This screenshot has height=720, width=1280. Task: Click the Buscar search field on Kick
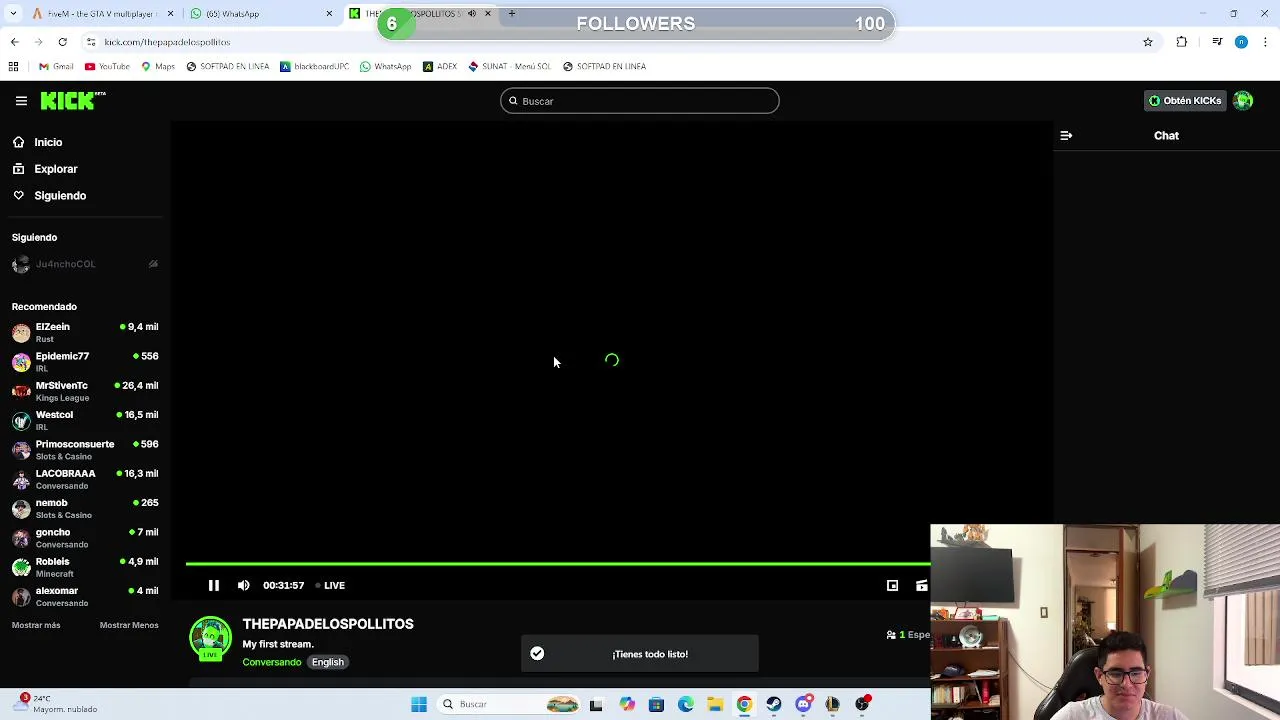tap(640, 101)
